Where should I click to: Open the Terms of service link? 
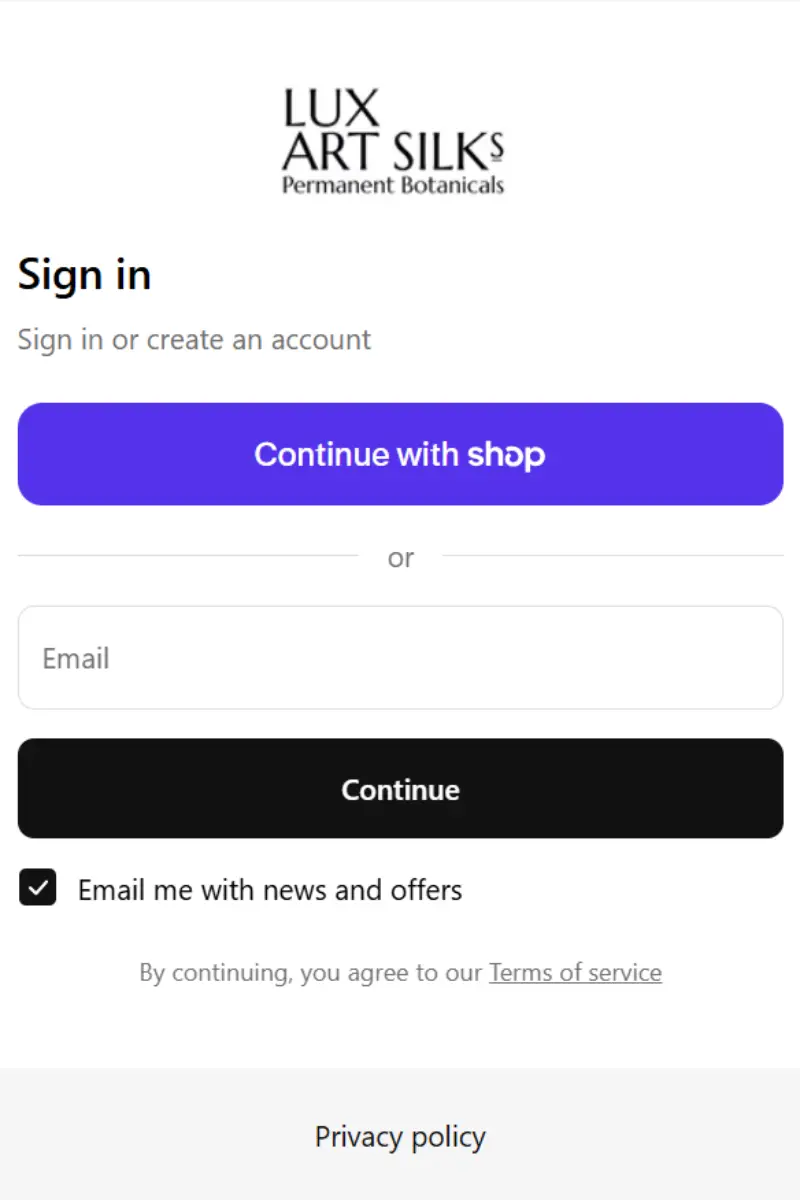(575, 973)
